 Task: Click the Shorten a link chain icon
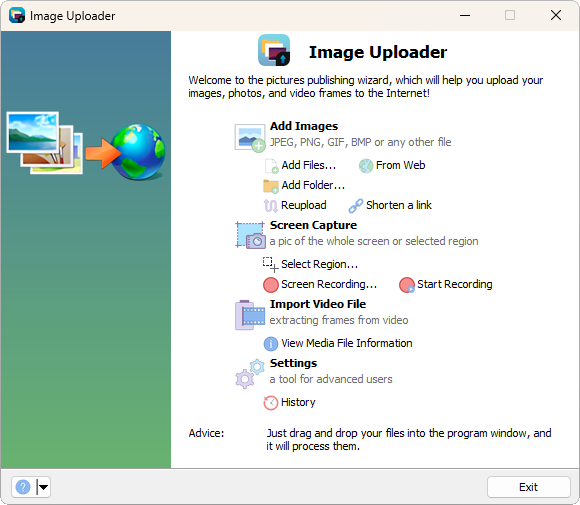[356, 206]
